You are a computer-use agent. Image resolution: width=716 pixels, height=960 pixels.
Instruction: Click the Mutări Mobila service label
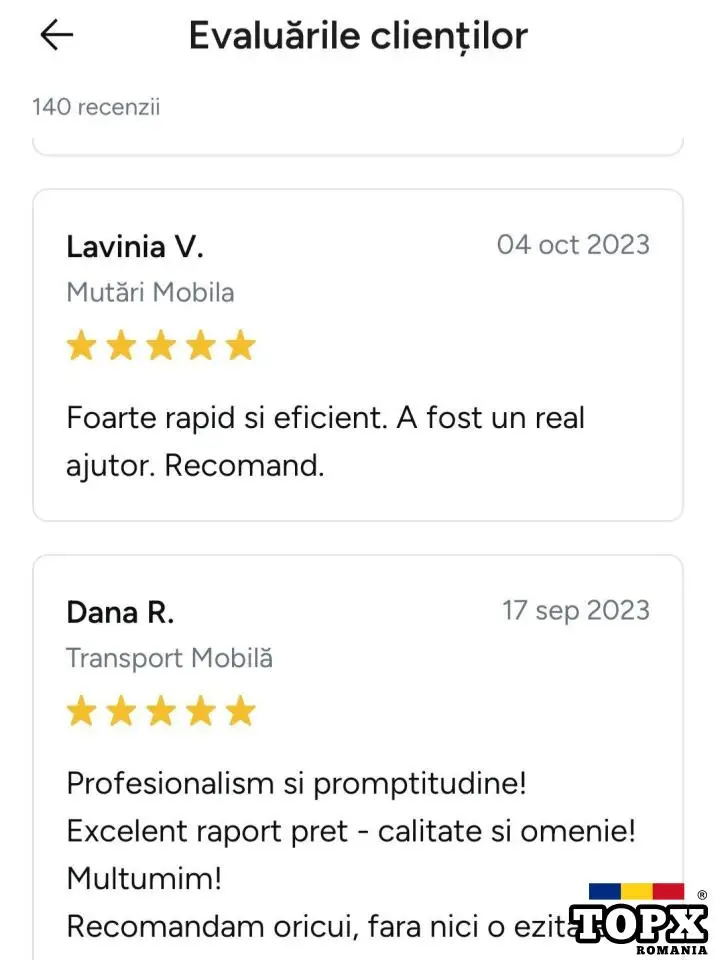(150, 292)
